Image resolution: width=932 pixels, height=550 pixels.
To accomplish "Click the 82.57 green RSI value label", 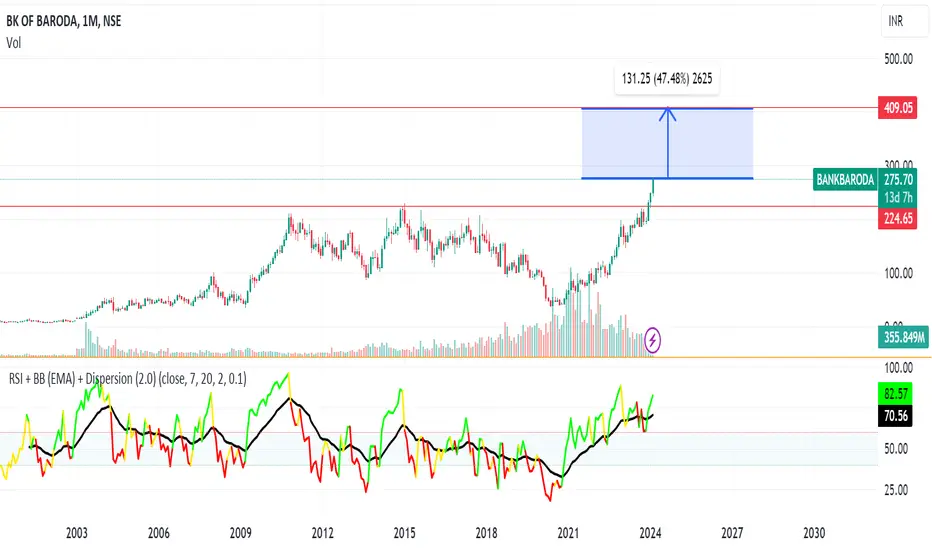I will pyautogui.click(x=895, y=394).
